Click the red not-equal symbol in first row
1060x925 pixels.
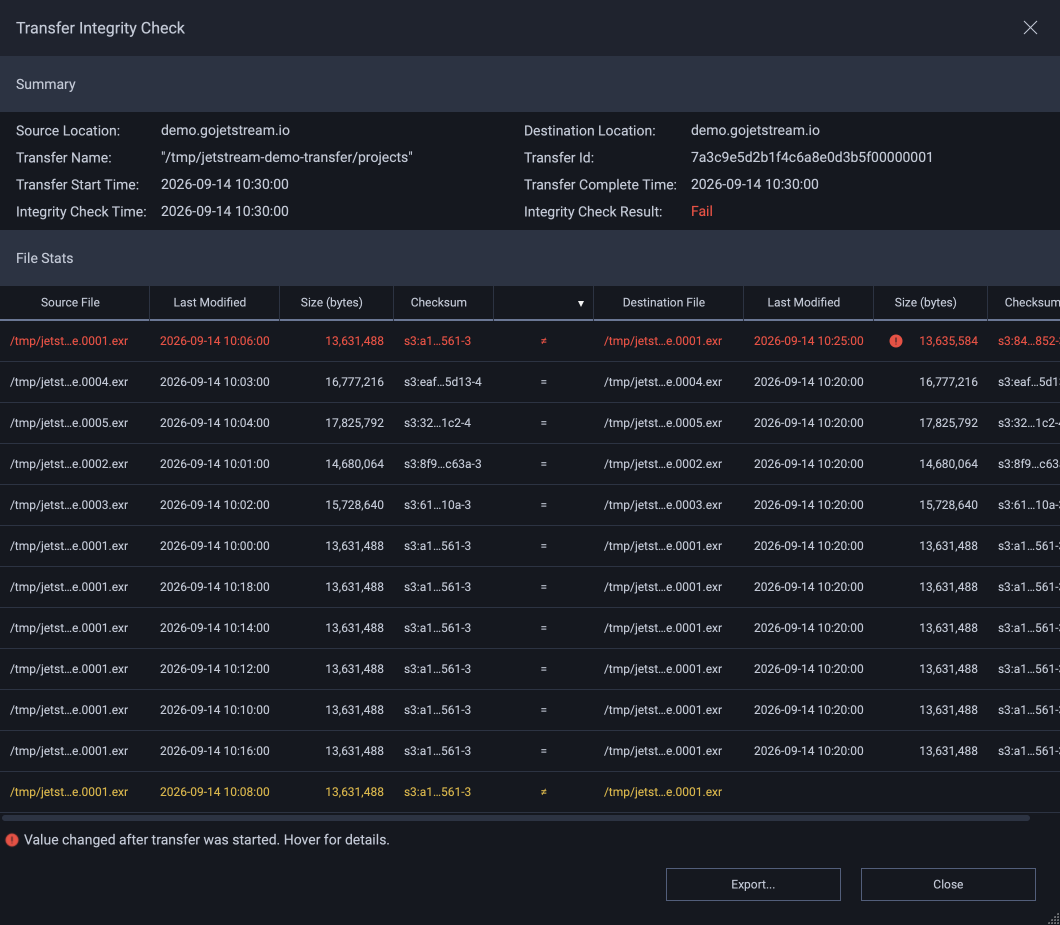pyautogui.click(x=544, y=341)
